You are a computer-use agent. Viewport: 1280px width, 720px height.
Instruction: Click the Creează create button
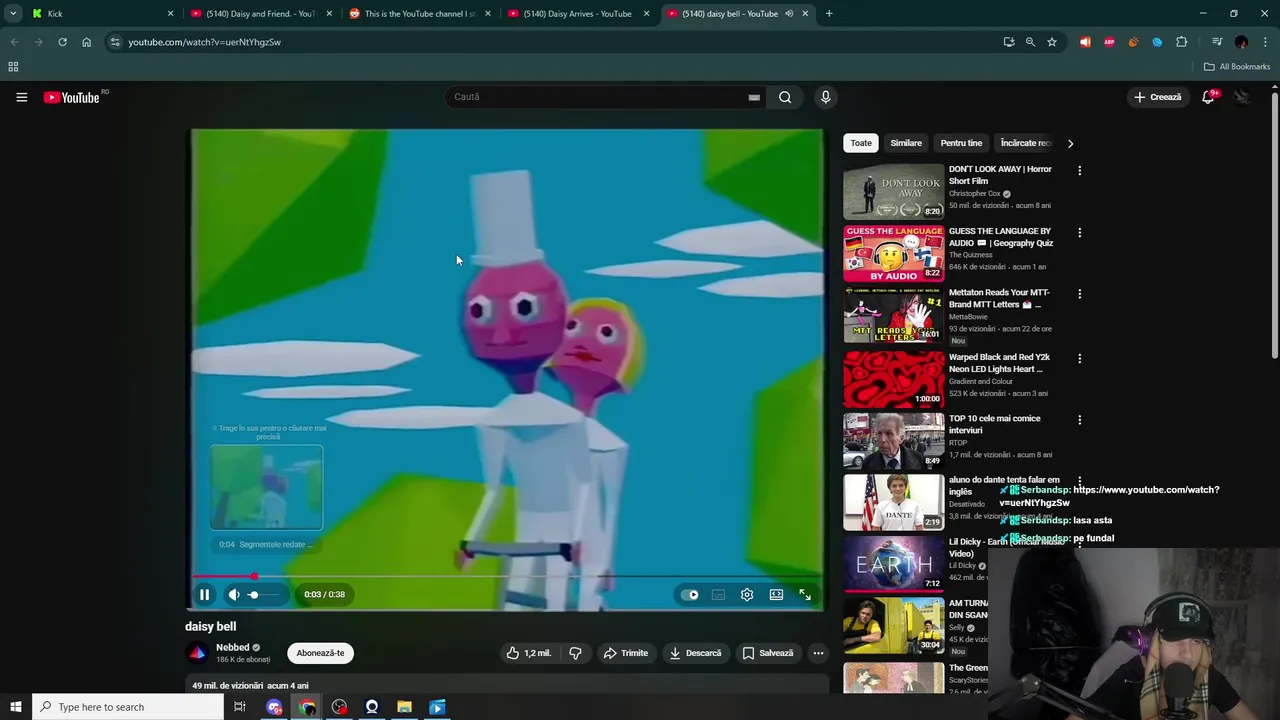tap(1158, 97)
